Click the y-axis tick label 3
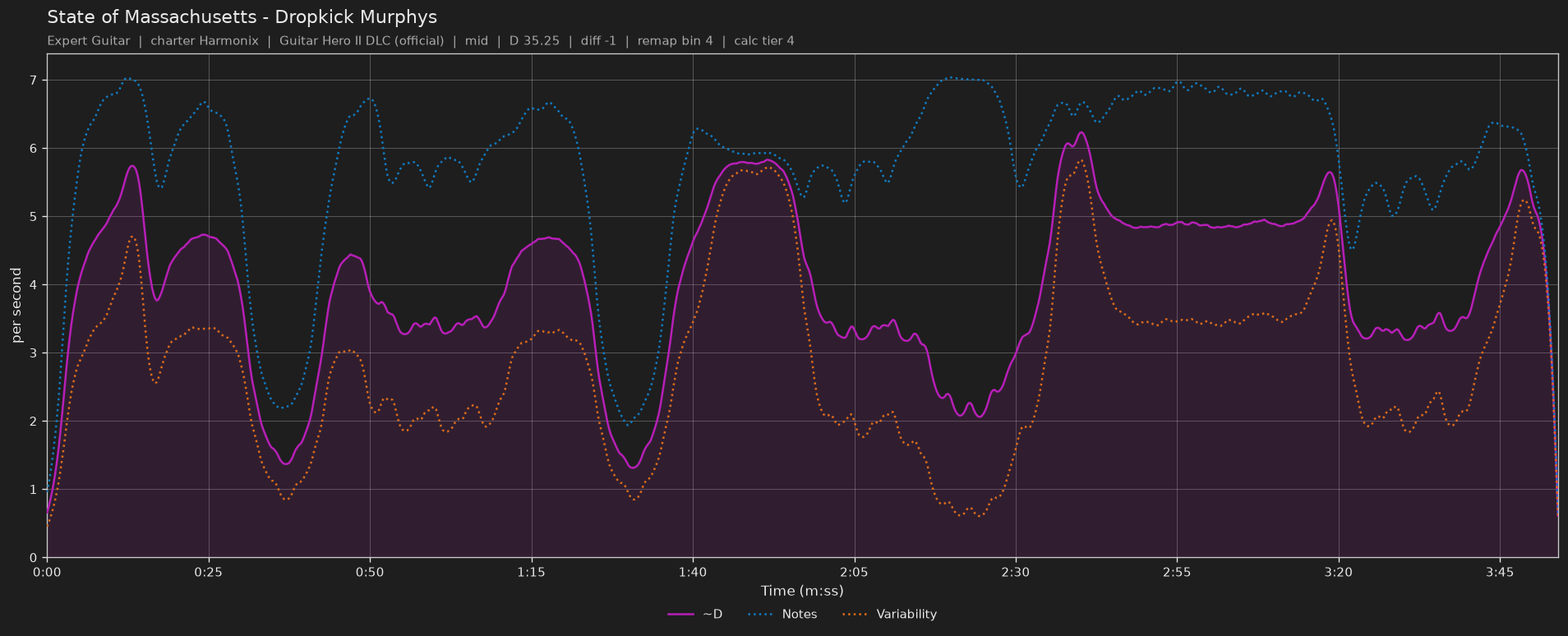Viewport: 1568px width, 636px height. [x=34, y=353]
